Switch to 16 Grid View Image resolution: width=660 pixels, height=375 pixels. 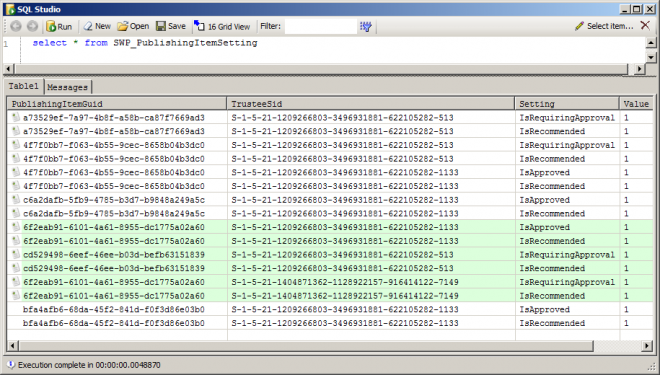point(222,27)
